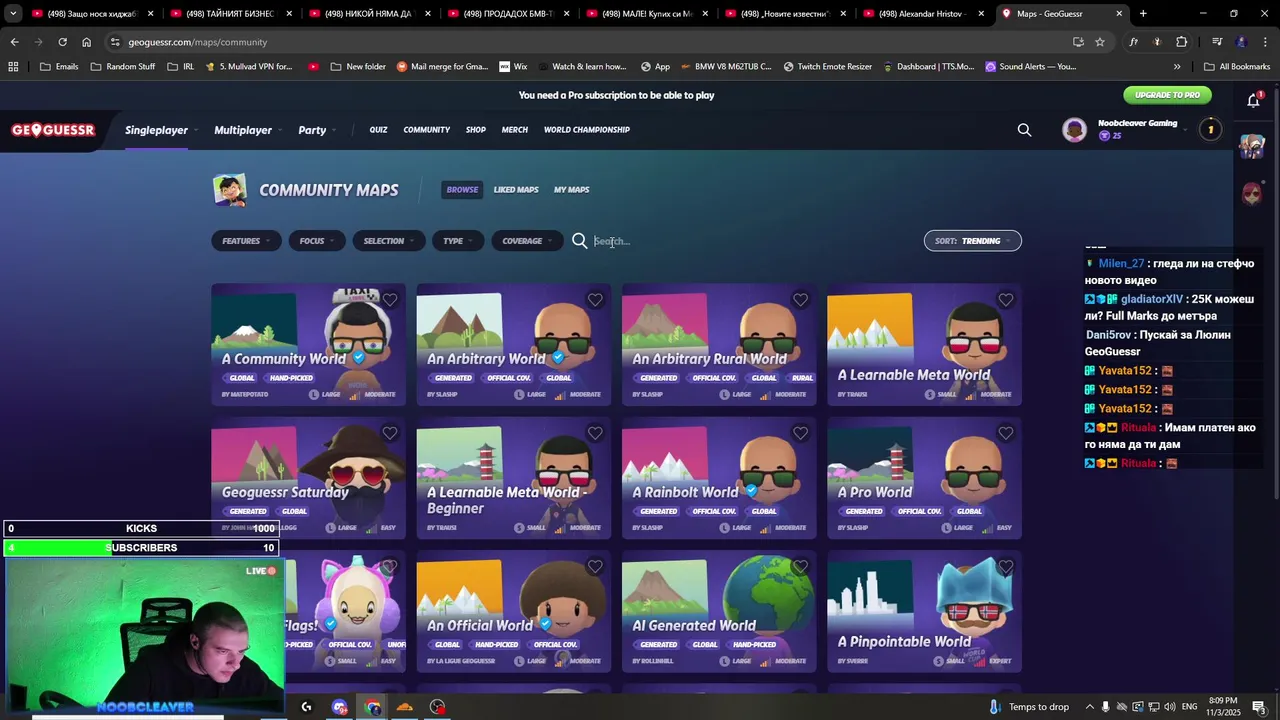Image resolution: width=1280 pixels, height=720 pixels.
Task: Open the Merch nav item
Action: (x=514, y=130)
